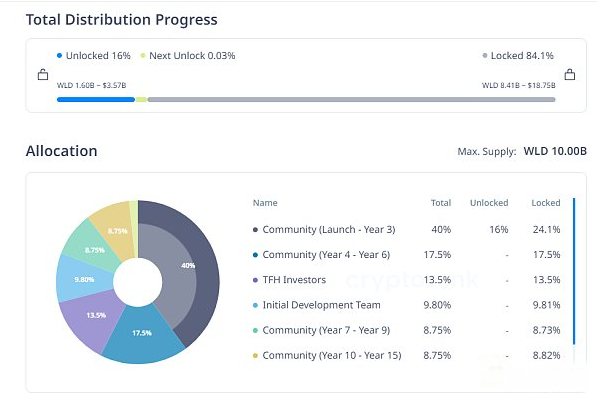Click the Community (Year 7 - Year 9) row
597x393 pixels.
click(x=407, y=330)
